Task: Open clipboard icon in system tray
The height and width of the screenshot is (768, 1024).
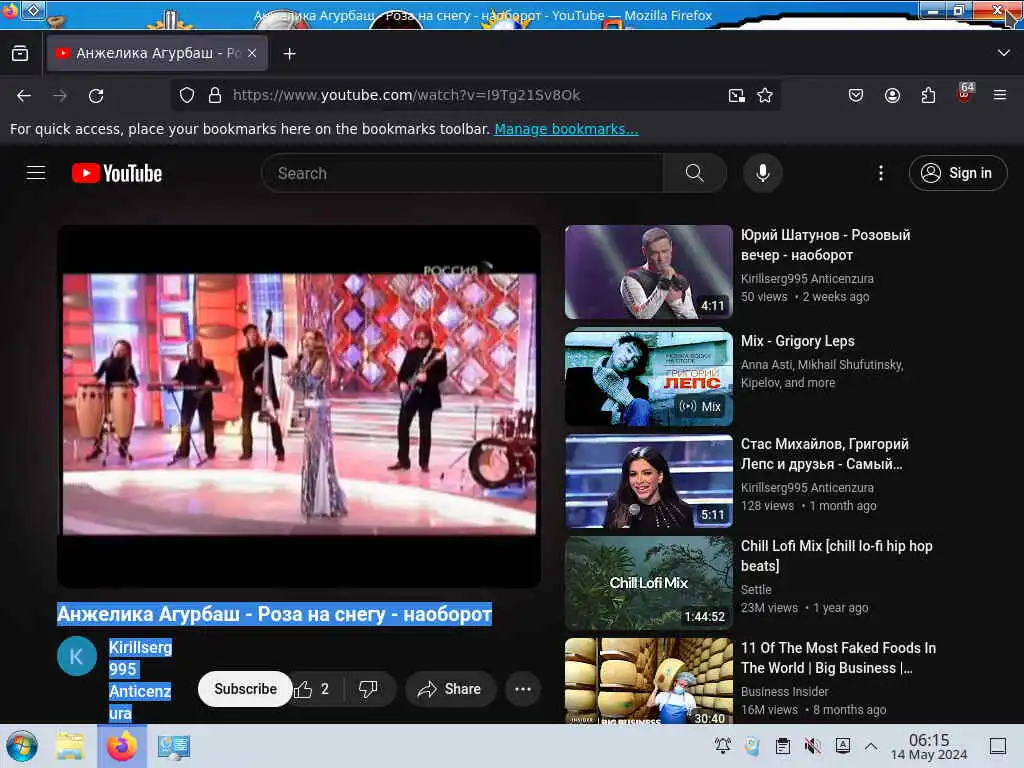Action: point(782,746)
